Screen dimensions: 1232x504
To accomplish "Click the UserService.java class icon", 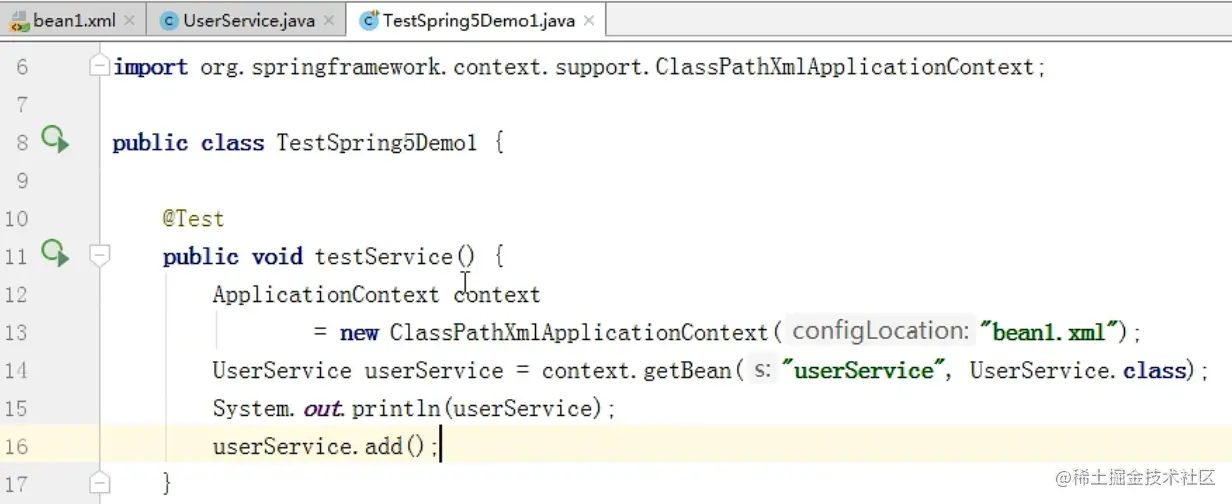I will [x=169, y=20].
